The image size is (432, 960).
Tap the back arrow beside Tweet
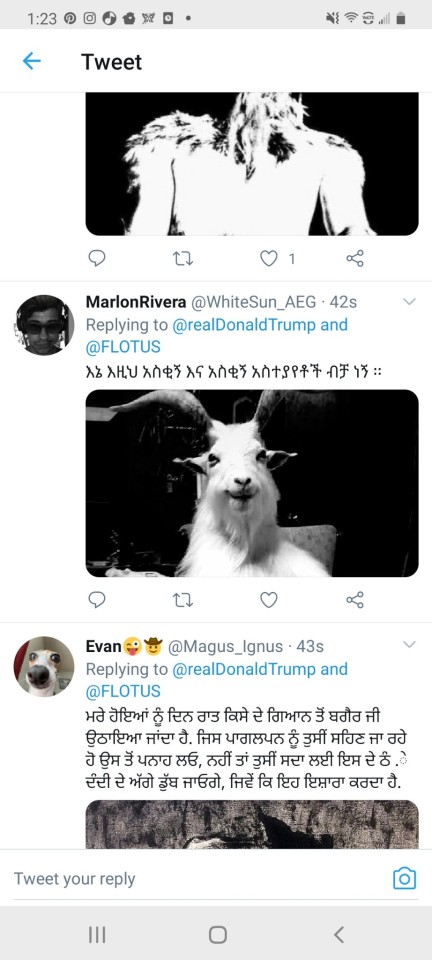click(31, 61)
